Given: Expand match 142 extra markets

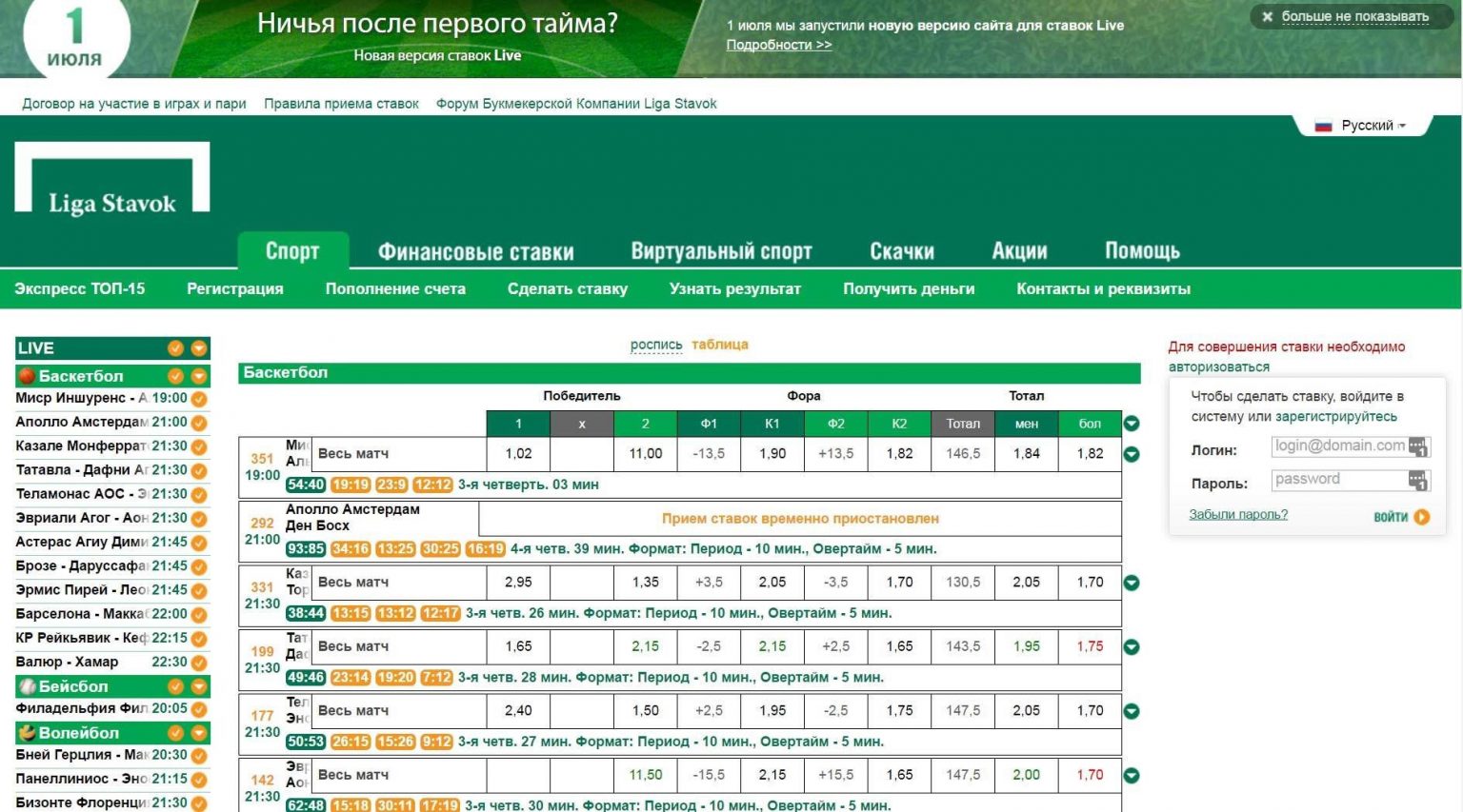Looking at the screenshot, I should tap(1132, 776).
